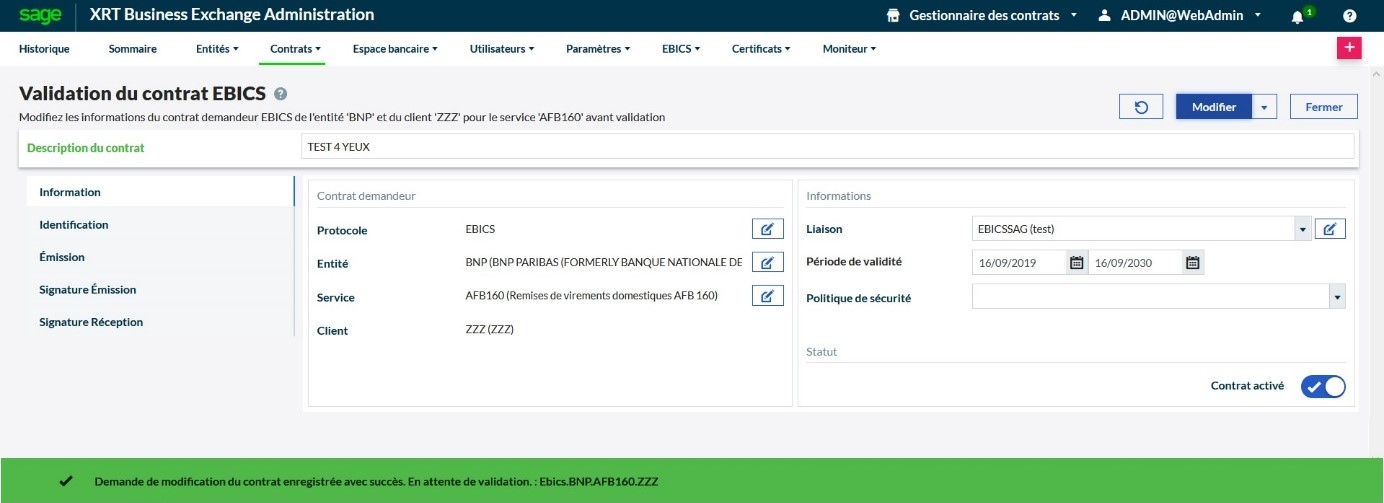Open the help question mark in header
The height and width of the screenshot is (503, 1384).
pyautogui.click(x=1350, y=16)
